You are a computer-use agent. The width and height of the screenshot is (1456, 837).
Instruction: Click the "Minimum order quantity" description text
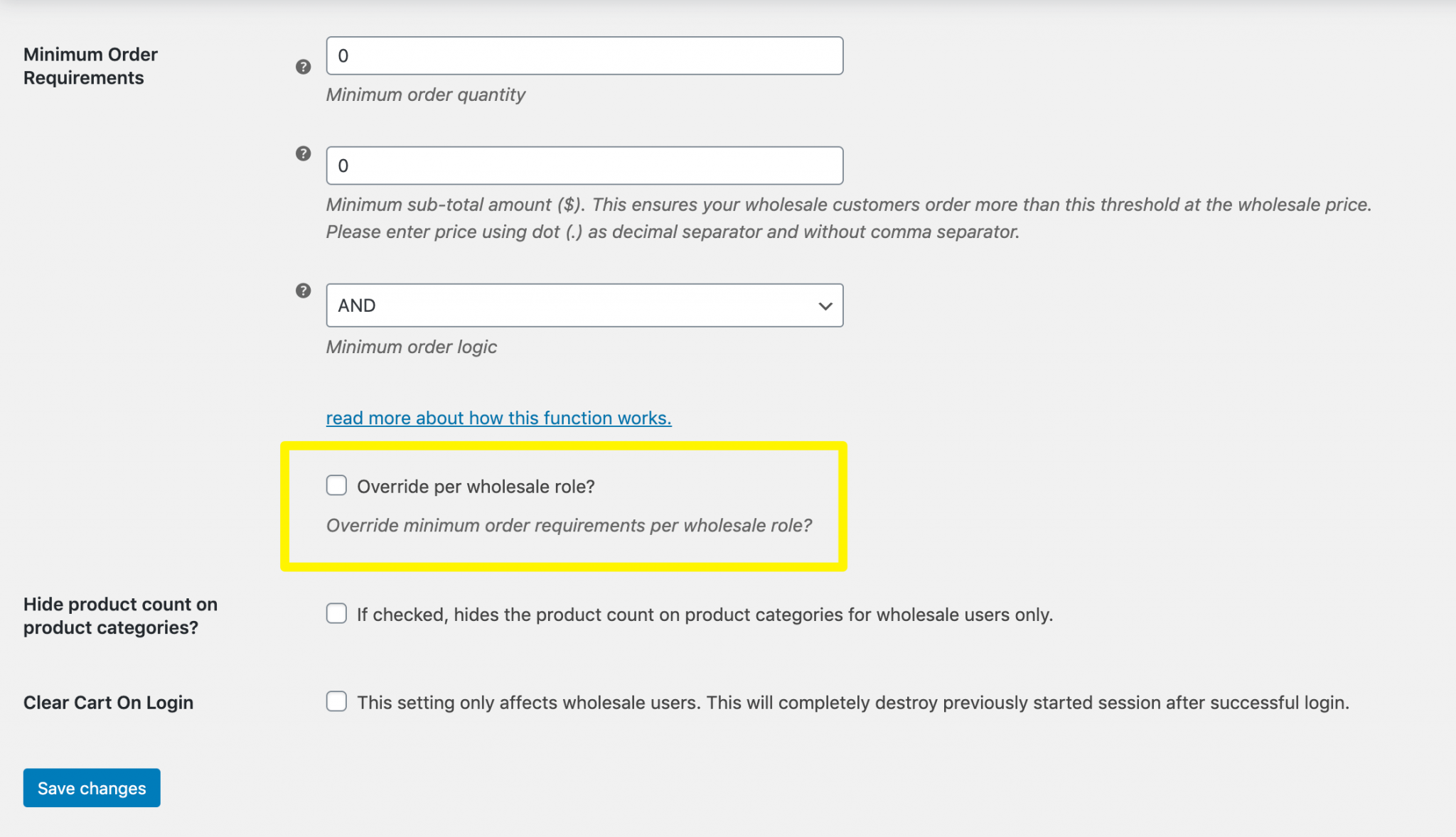425,94
